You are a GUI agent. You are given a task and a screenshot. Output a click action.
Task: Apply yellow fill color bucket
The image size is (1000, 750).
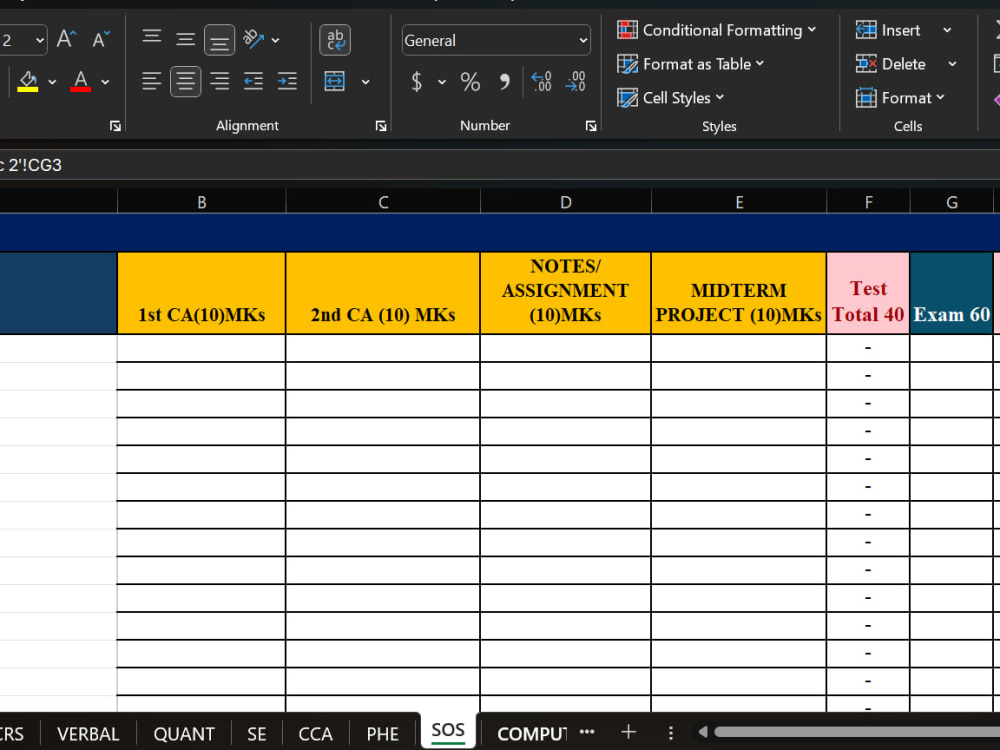pyautogui.click(x=27, y=81)
